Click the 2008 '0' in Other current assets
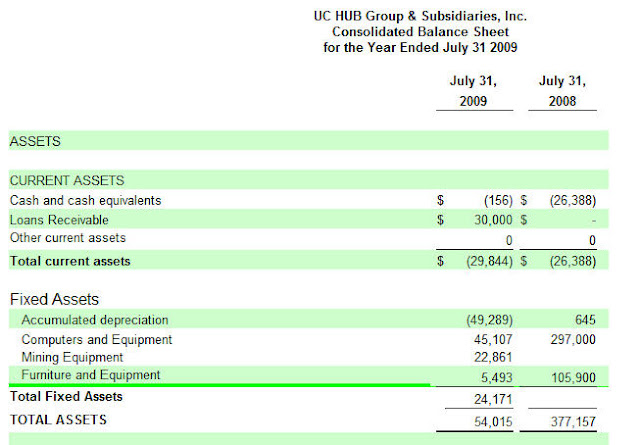640x445 pixels. (592, 240)
